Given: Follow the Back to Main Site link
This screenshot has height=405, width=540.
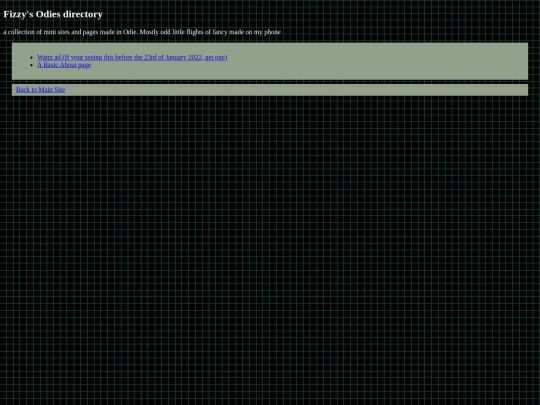Looking at the screenshot, I should pos(40,90).
